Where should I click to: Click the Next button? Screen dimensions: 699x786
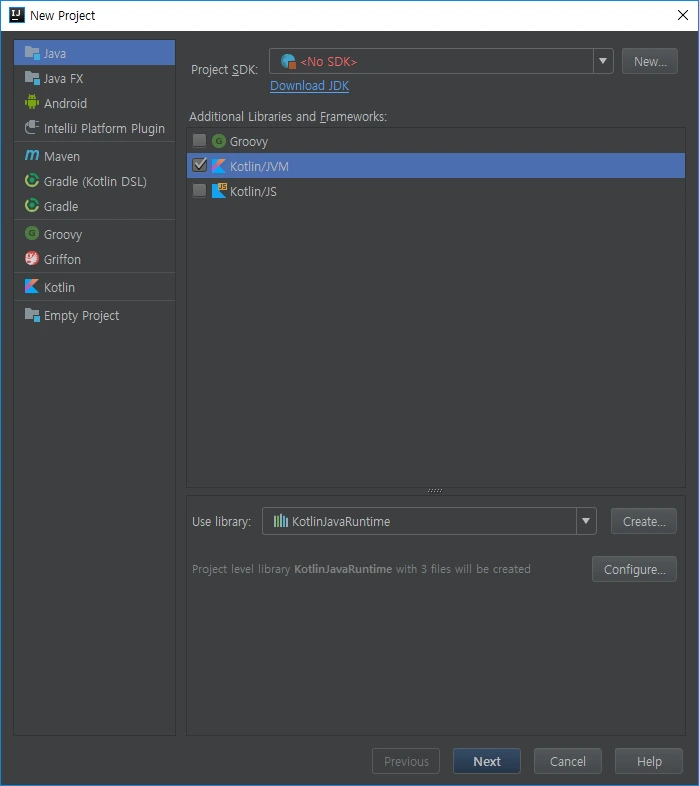pos(486,761)
